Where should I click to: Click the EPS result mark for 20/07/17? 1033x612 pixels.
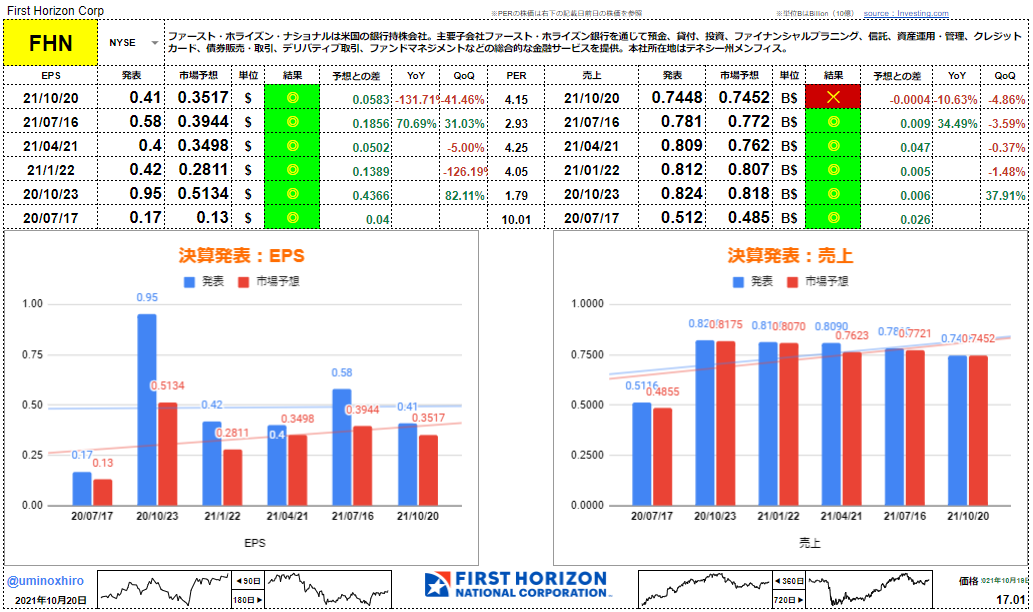click(x=293, y=217)
